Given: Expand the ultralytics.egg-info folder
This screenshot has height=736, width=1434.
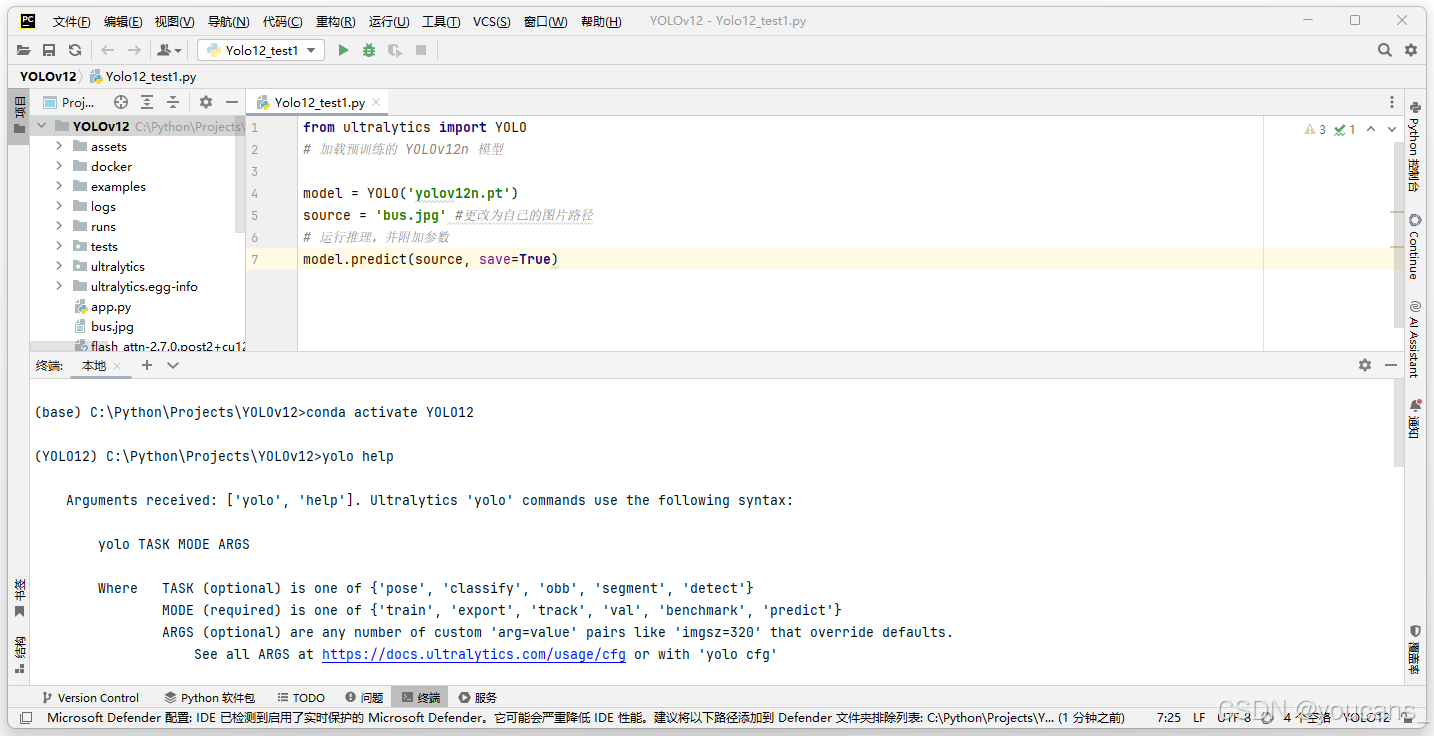Looking at the screenshot, I should [59, 286].
